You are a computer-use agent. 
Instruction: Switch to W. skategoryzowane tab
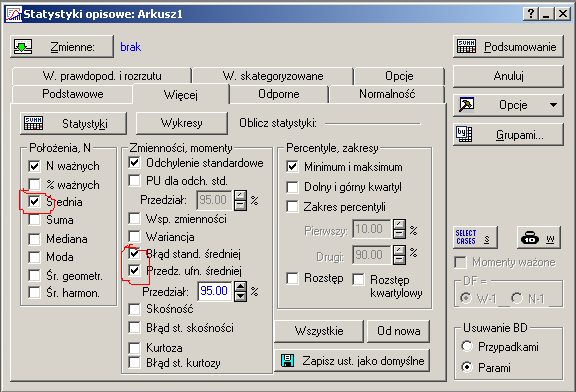pyautogui.click(x=273, y=76)
